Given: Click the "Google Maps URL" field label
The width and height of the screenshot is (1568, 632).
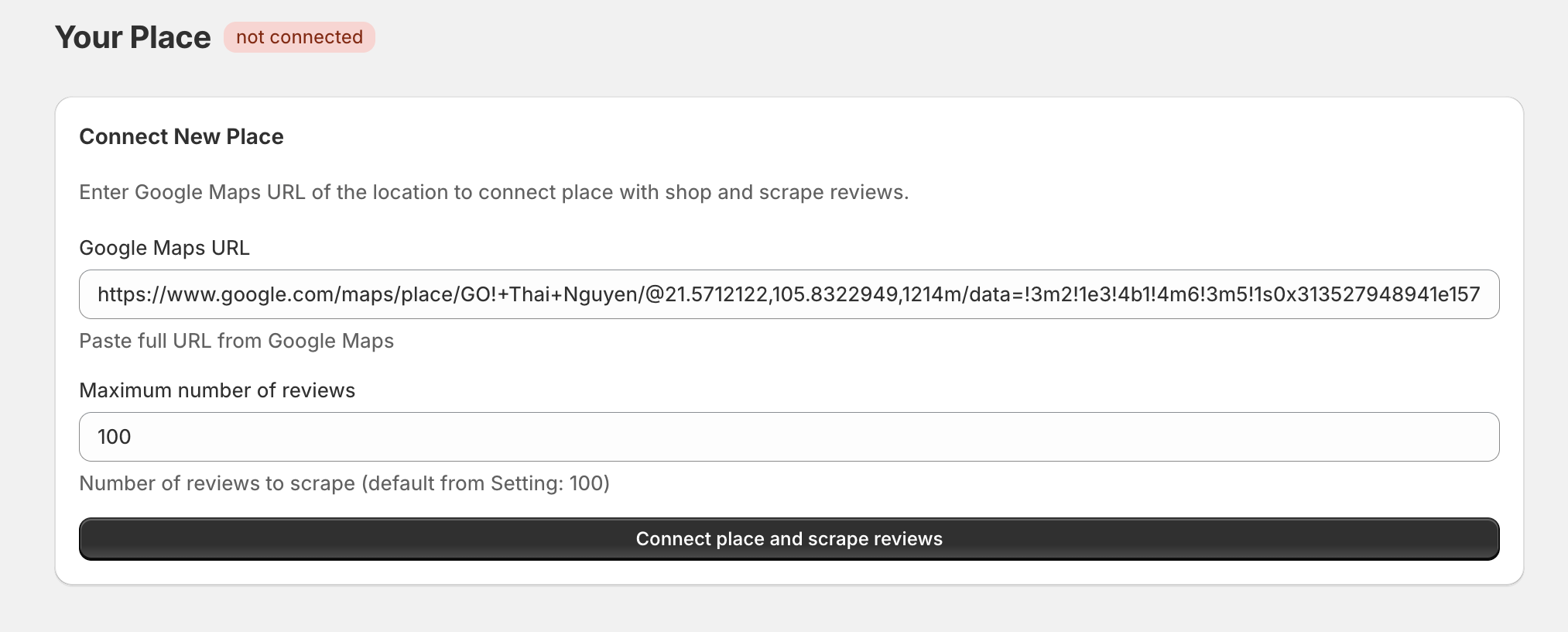Looking at the screenshot, I should pyautogui.click(x=164, y=248).
